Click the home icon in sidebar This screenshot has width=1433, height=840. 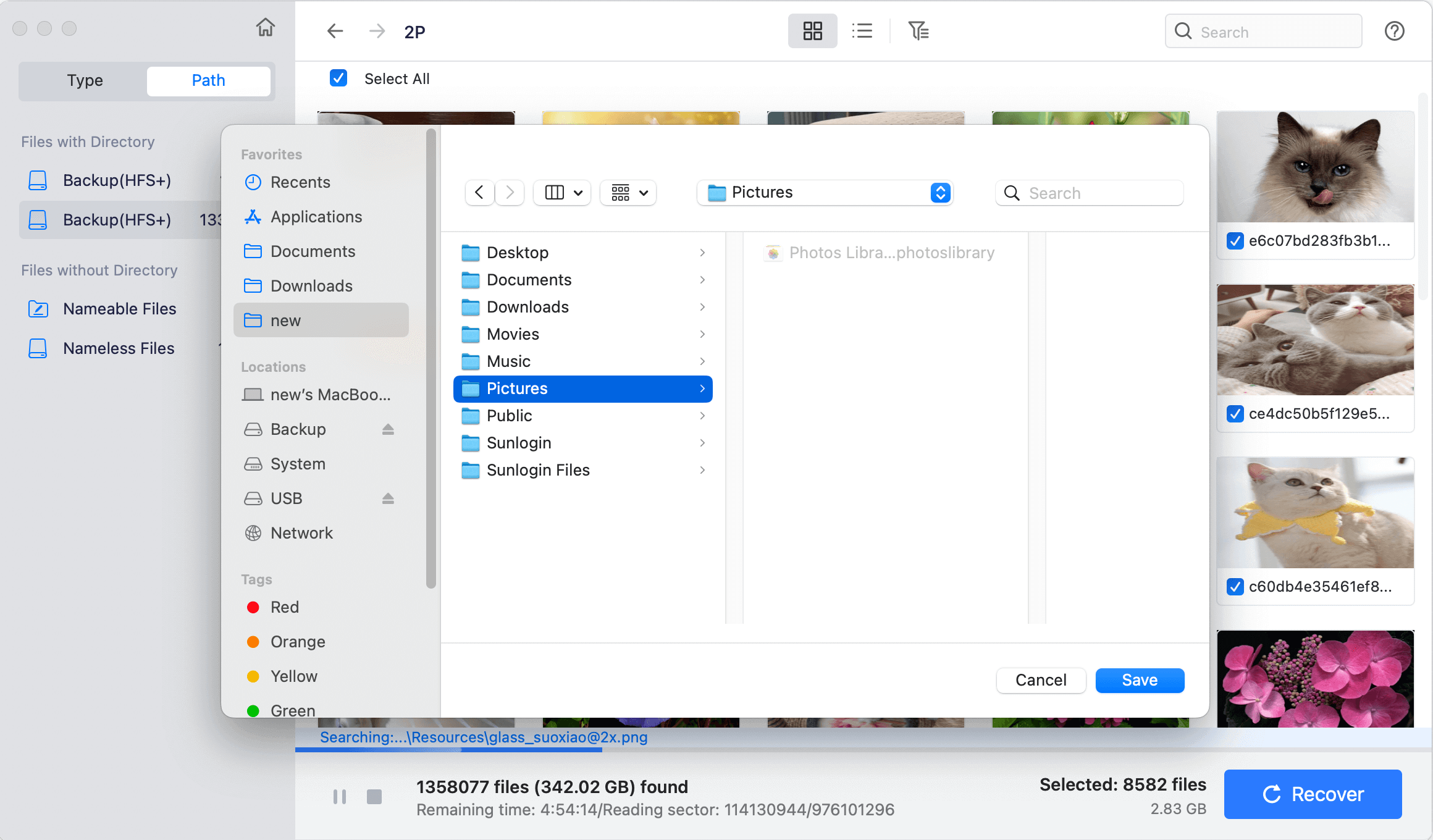pos(266,28)
